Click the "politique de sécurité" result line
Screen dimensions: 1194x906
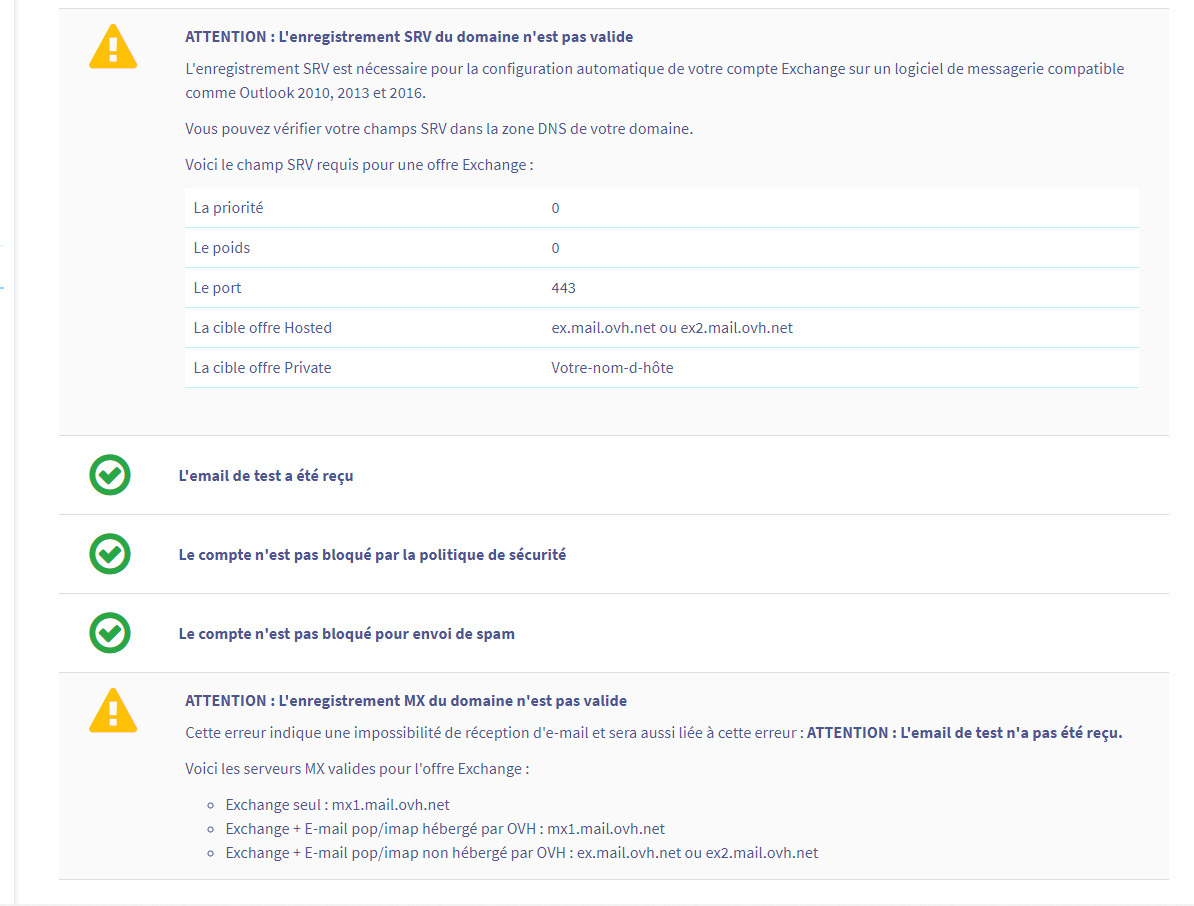(x=372, y=555)
